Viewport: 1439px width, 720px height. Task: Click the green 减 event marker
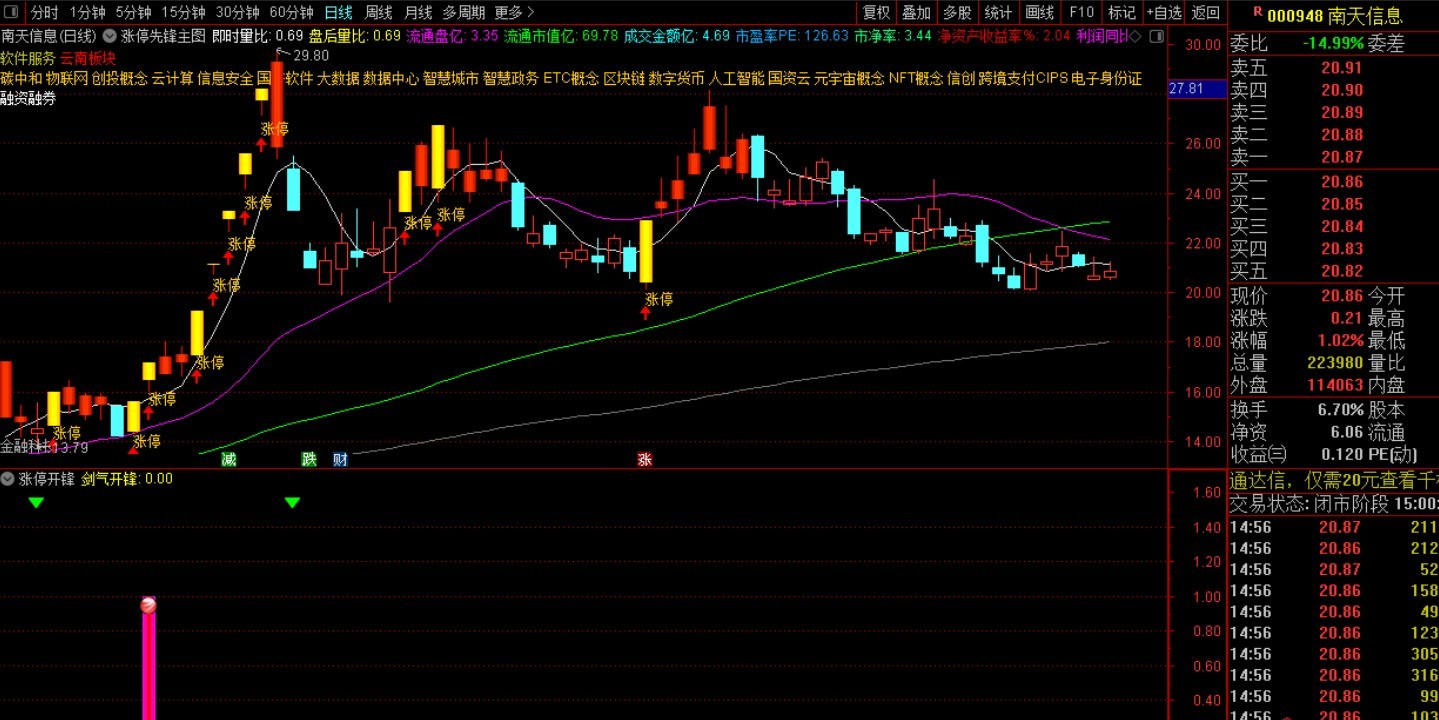pos(229,459)
